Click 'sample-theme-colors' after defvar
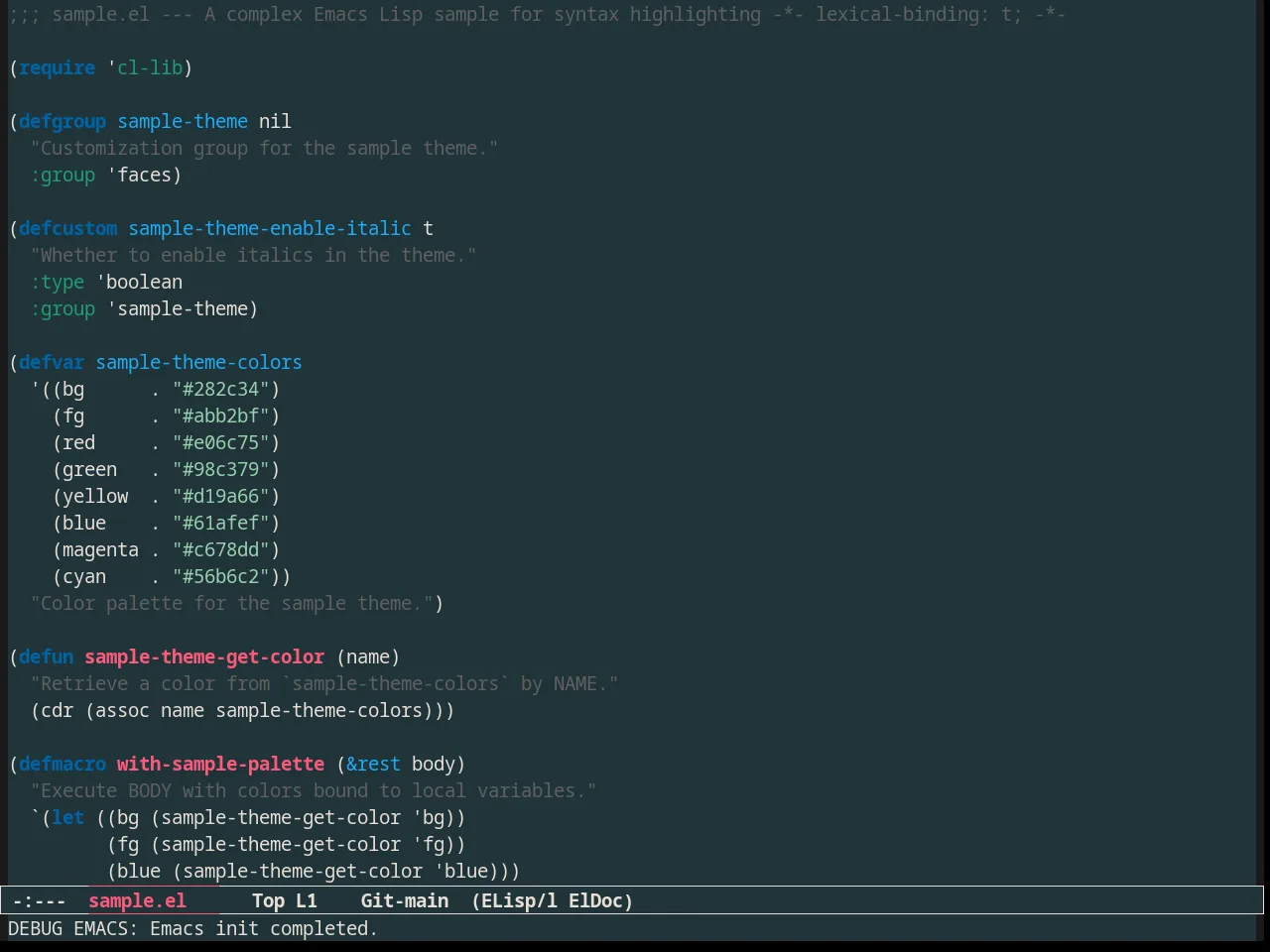Image resolution: width=1270 pixels, height=952 pixels. [x=199, y=362]
